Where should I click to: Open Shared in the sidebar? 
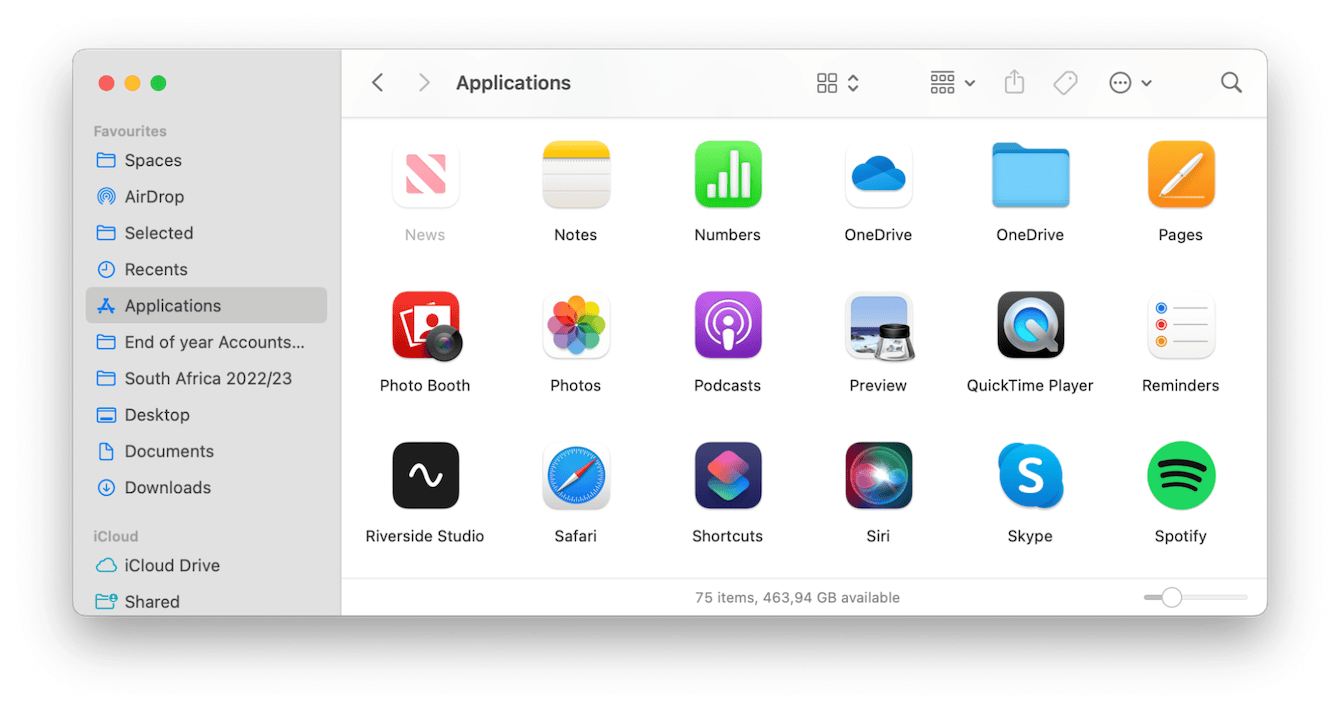[x=206, y=602]
